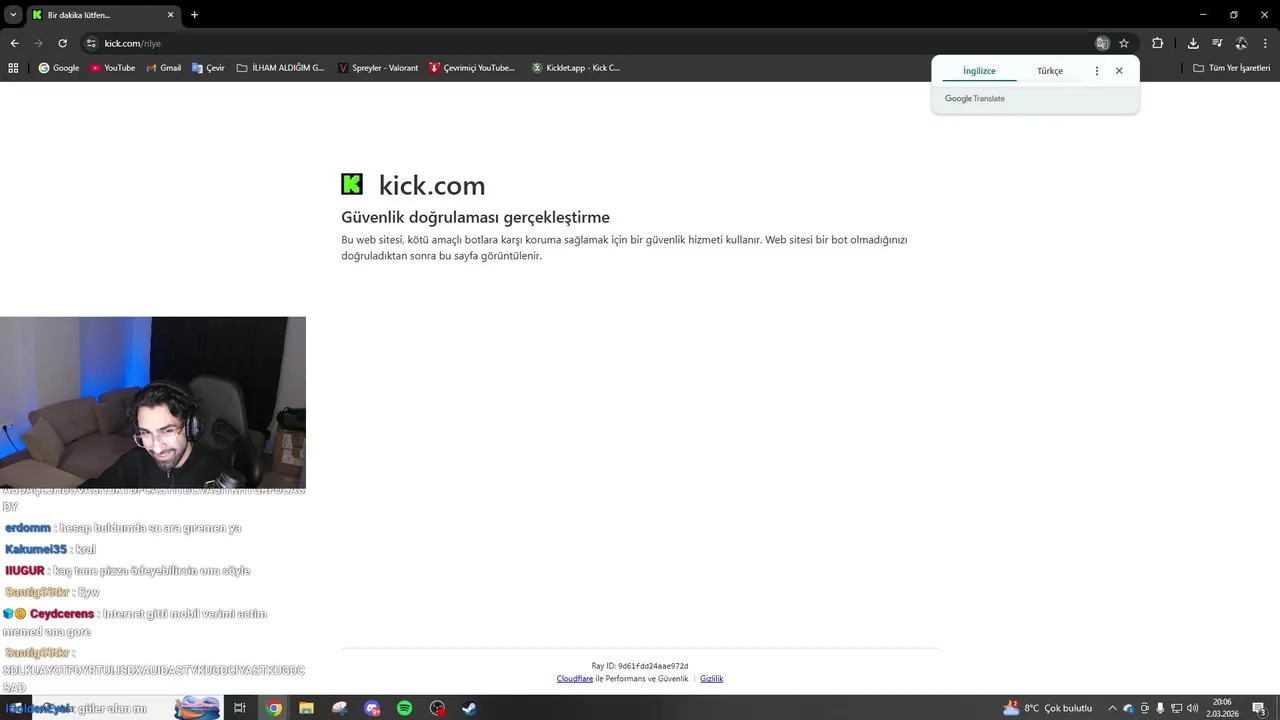Open a new browser tab
1280x720 pixels.
[x=194, y=15]
